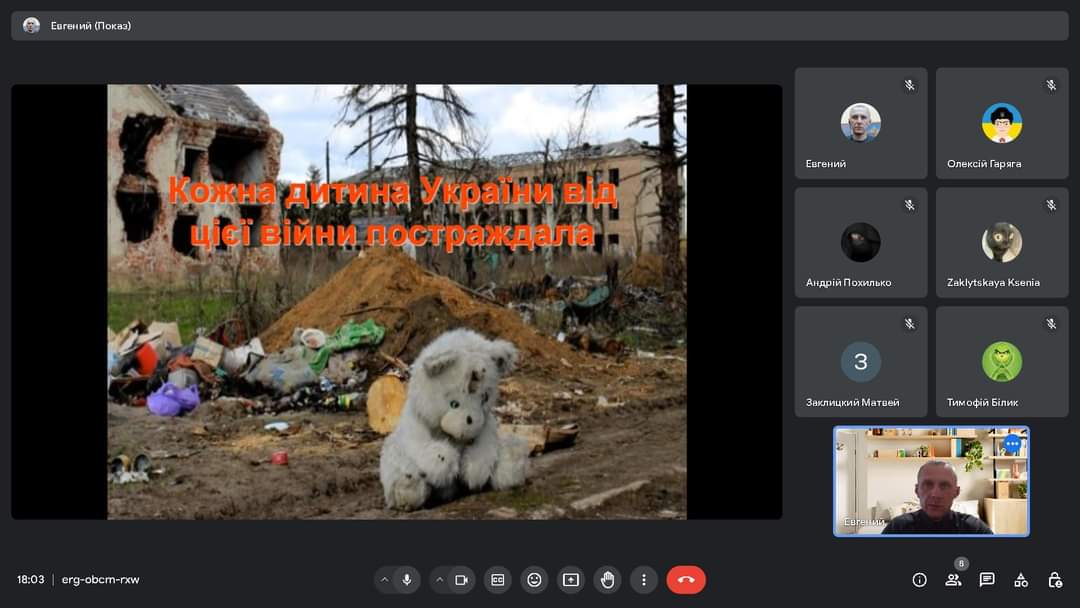
Task: Turn off the camera
Action: point(461,580)
